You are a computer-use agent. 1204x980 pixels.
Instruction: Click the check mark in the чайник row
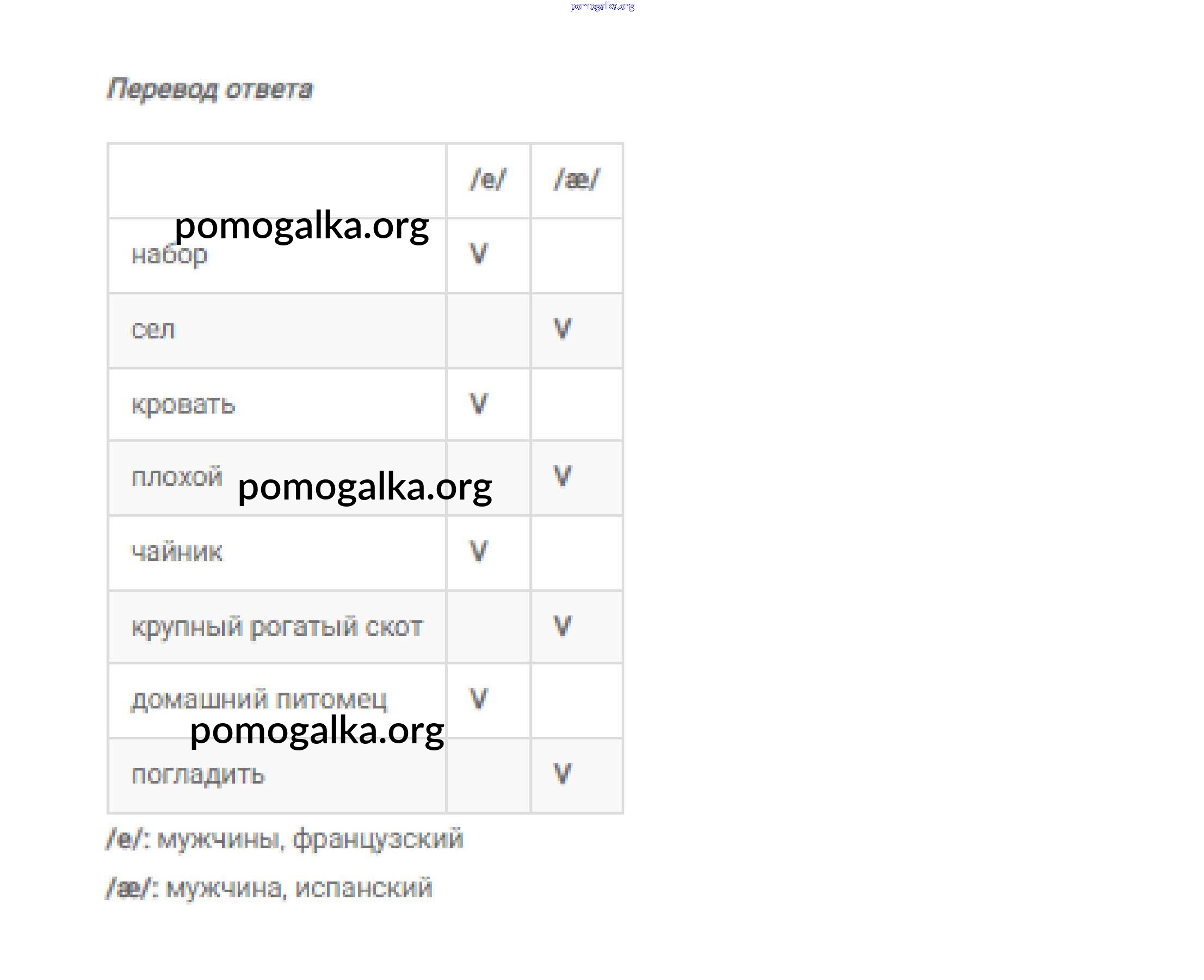[x=479, y=552]
